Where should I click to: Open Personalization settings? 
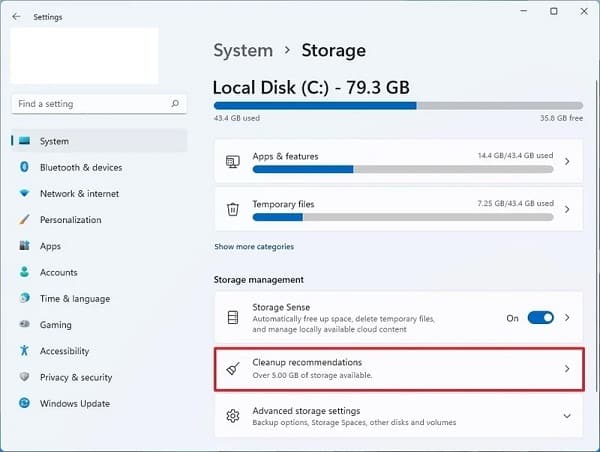pos(99,220)
